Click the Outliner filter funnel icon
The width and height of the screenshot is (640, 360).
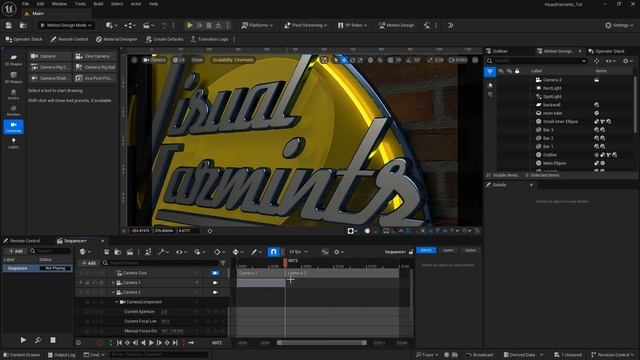pyautogui.click(x=490, y=72)
